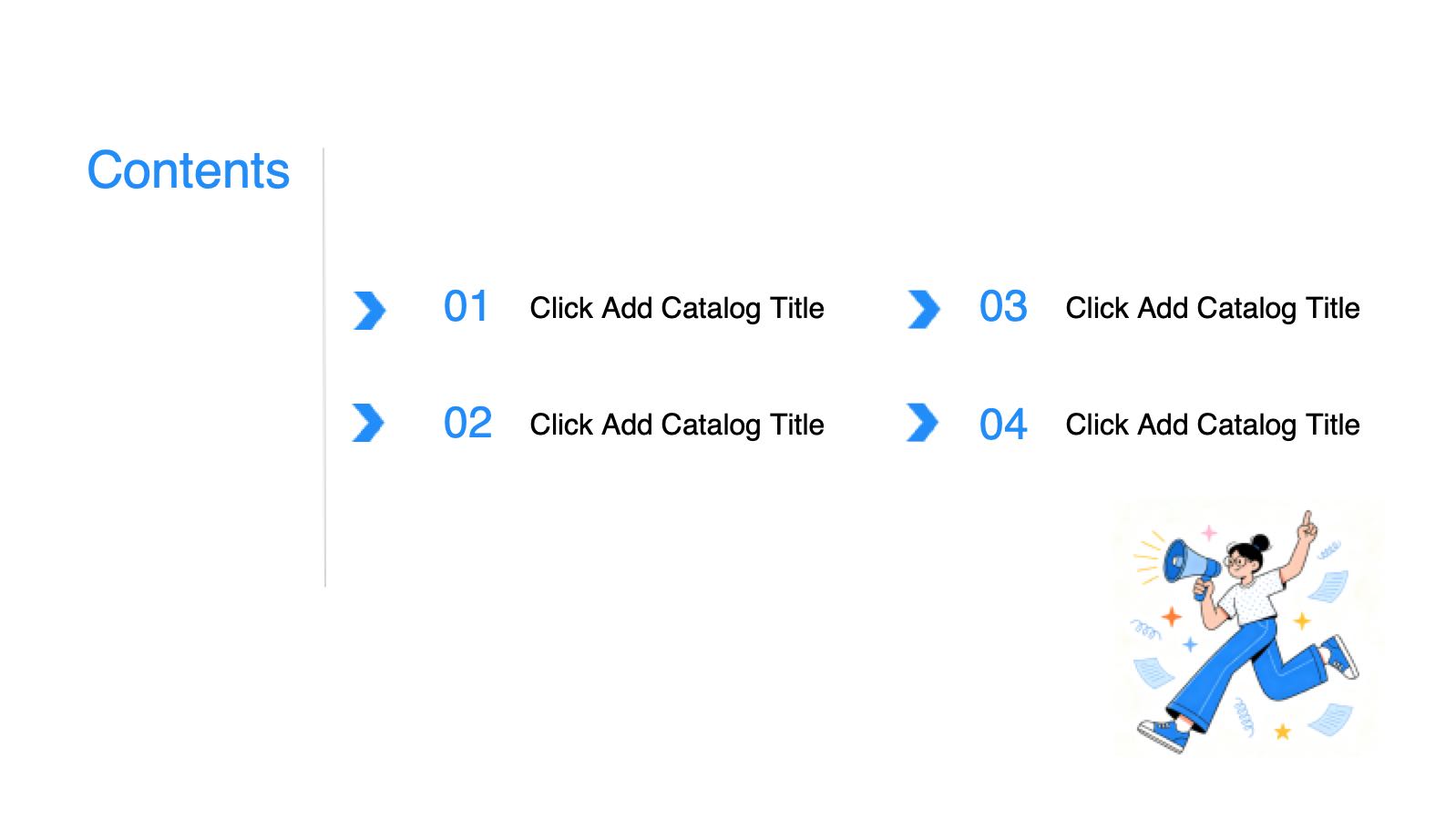Click the catalog title text beside 01
Screen dimensions: 1456x820
[677, 308]
